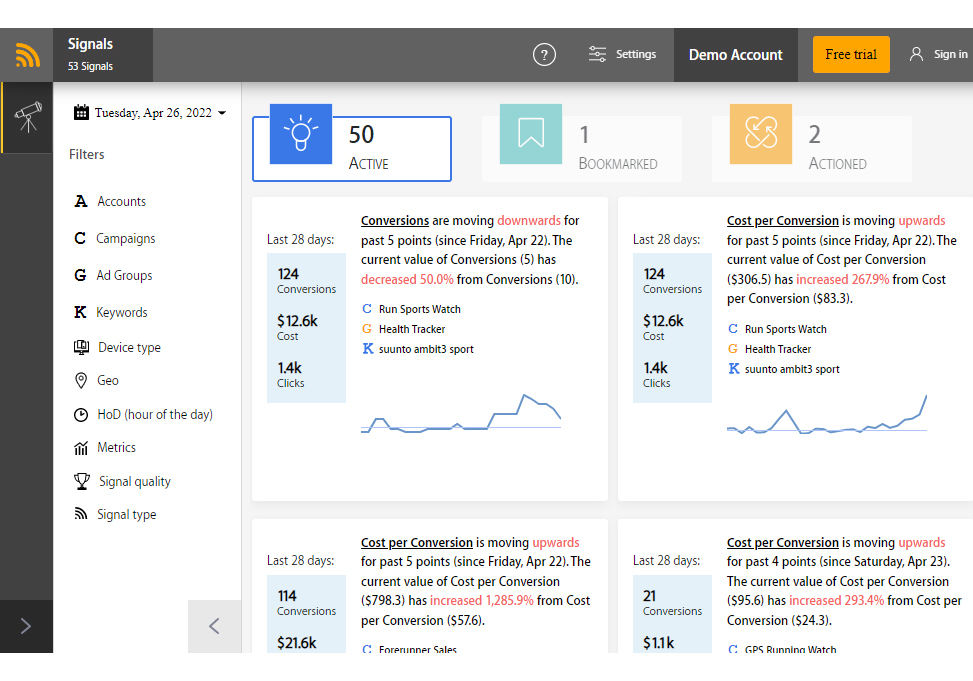Click the '$21.6k' stat value
Screen dimensions: 973x681
coord(297,643)
